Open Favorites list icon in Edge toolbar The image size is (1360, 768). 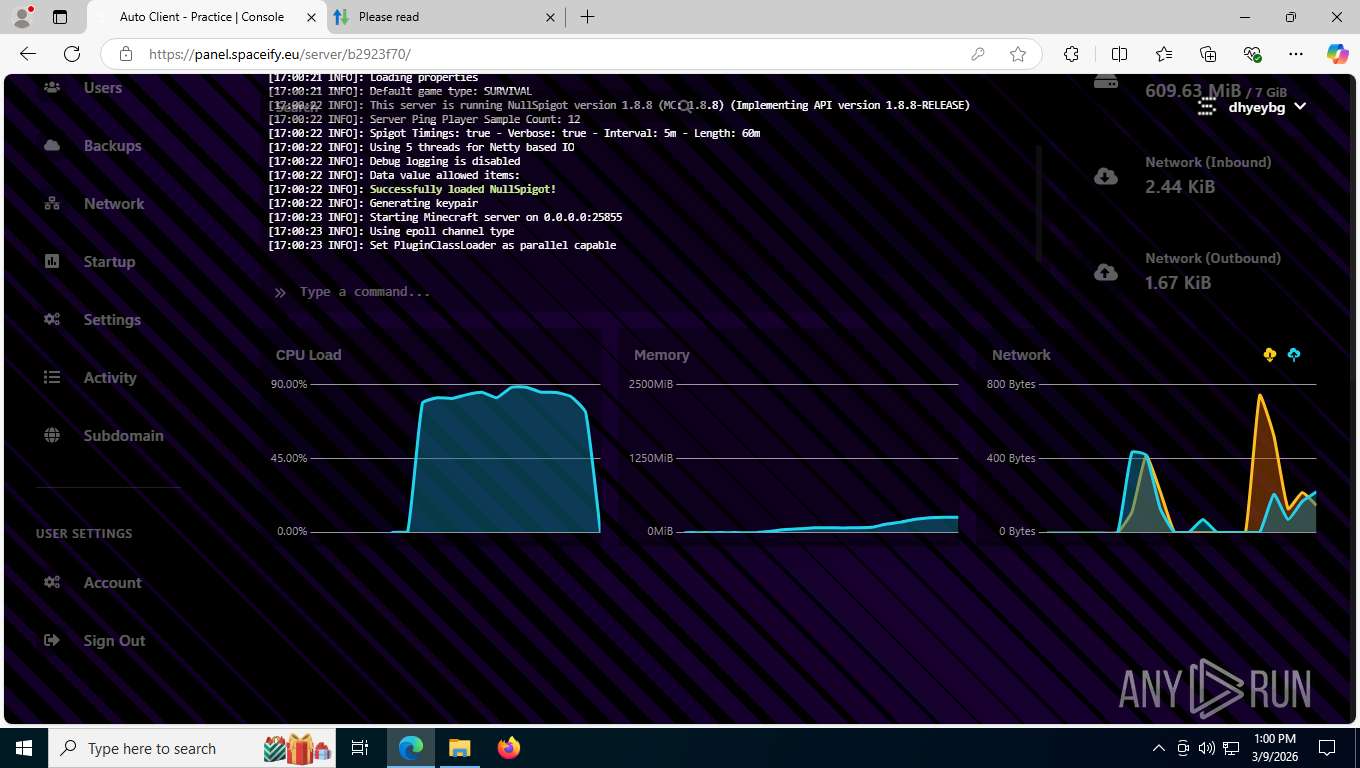point(1164,55)
